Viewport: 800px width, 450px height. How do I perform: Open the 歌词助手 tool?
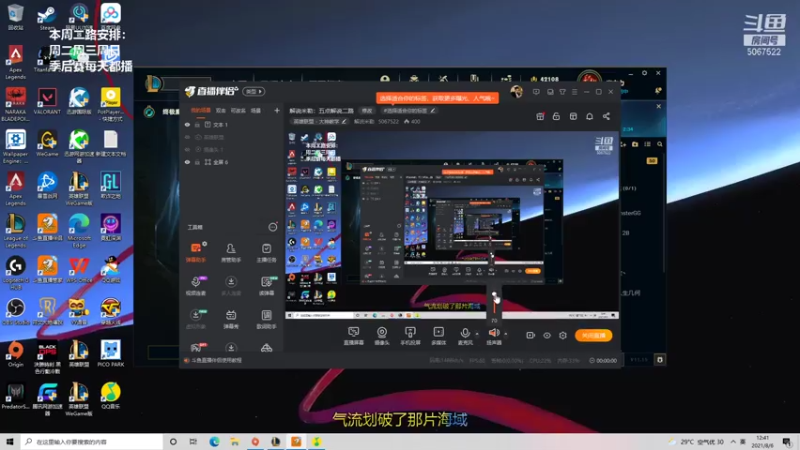(x=266, y=319)
